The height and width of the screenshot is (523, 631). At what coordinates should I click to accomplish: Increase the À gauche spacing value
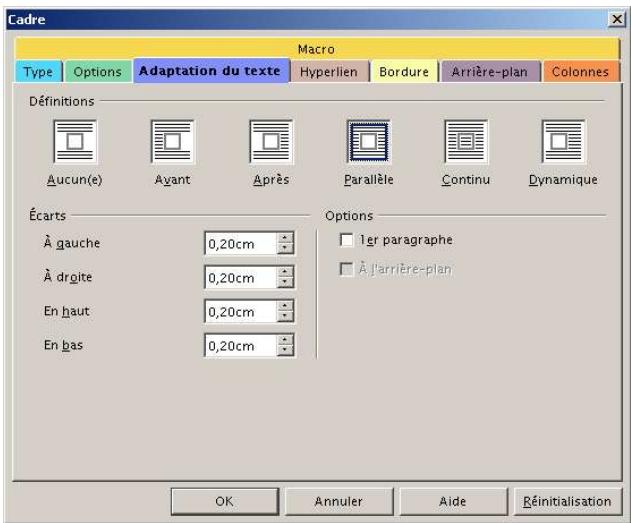click(285, 238)
